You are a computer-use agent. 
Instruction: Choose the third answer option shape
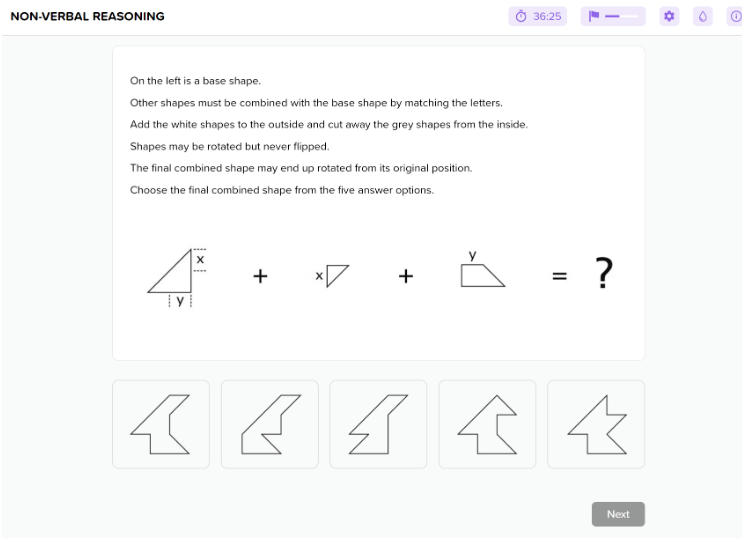point(378,424)
